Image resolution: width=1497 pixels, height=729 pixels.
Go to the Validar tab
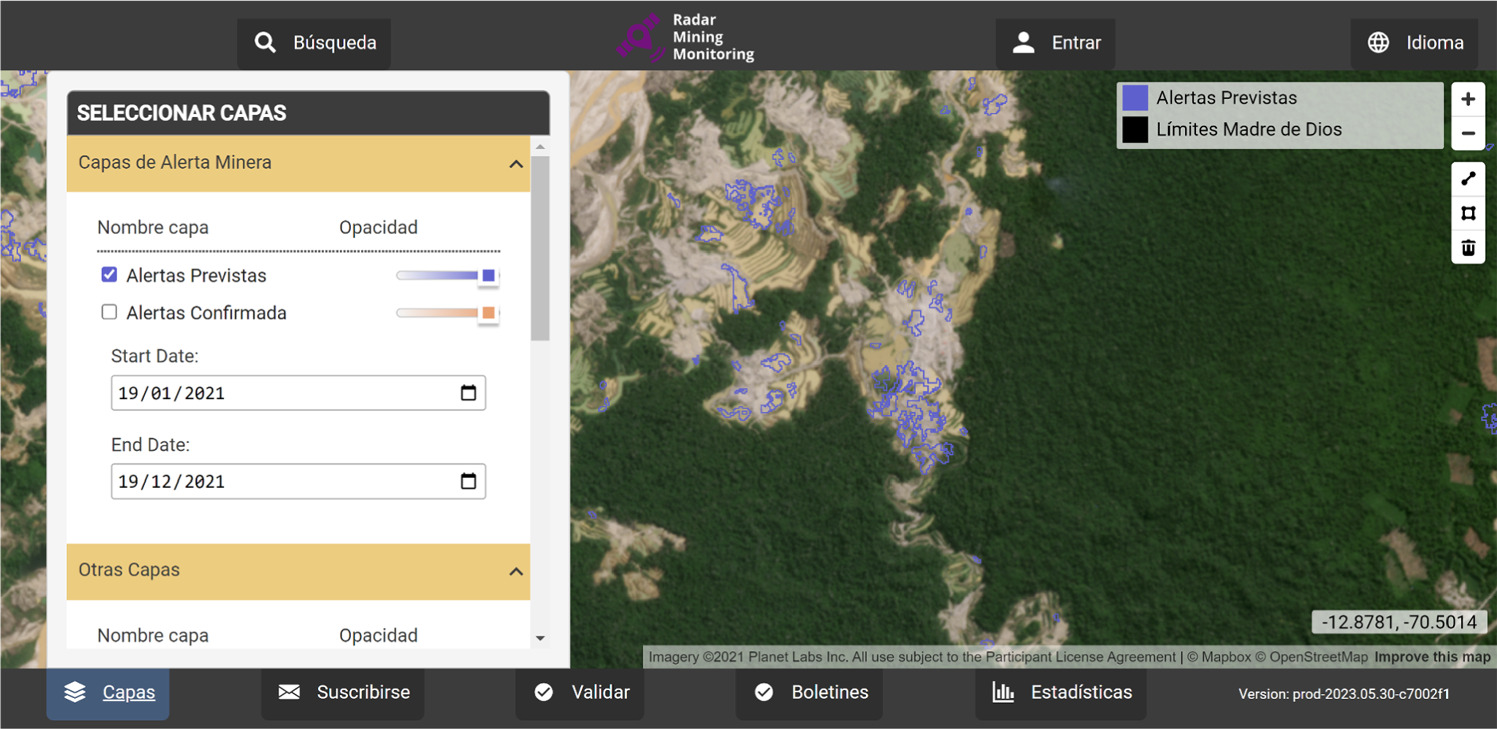coord(580,692)
